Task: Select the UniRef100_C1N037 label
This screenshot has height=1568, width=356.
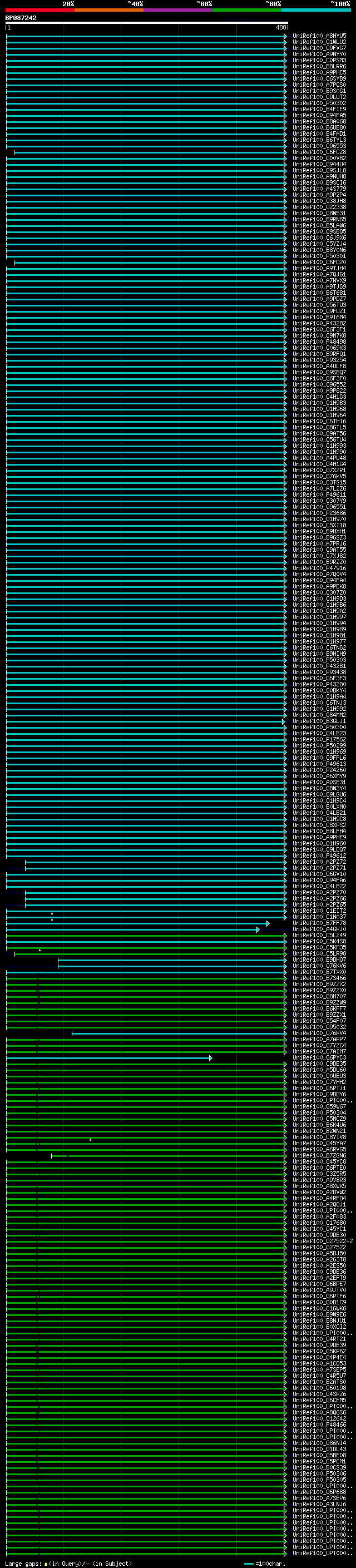Action: pos(319,917)
